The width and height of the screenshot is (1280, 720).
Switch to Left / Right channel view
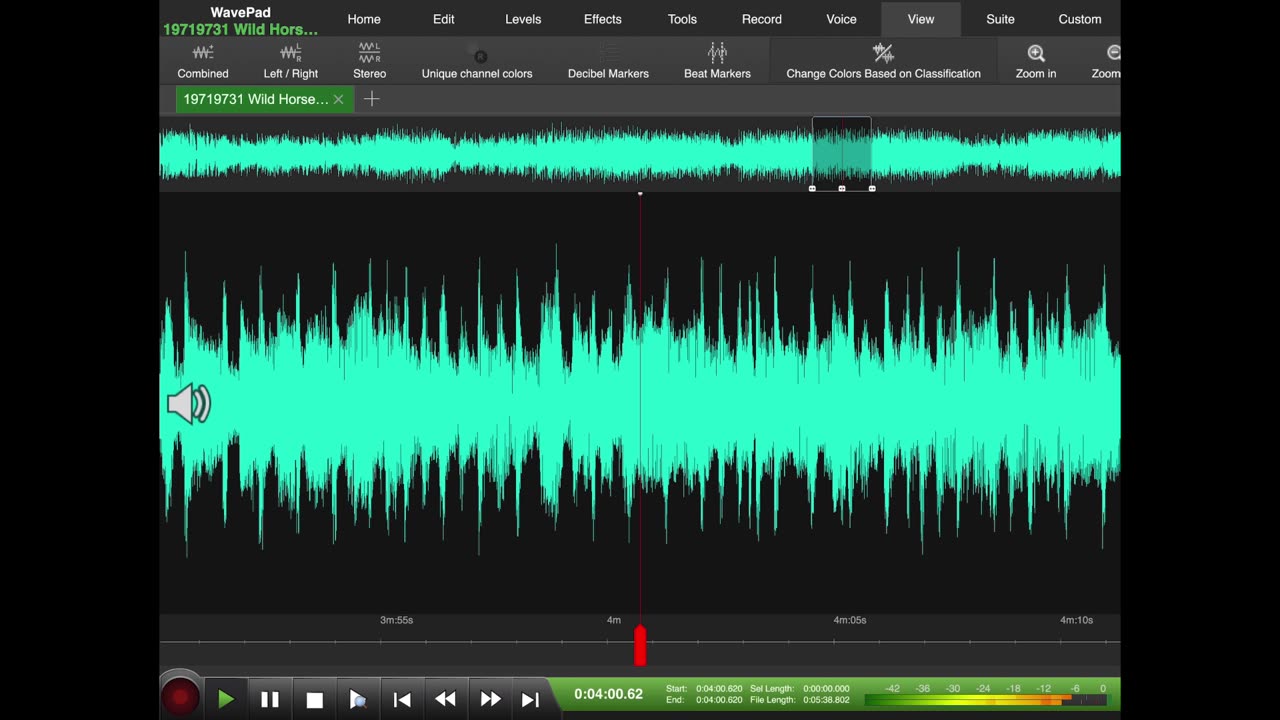[291, 61]
